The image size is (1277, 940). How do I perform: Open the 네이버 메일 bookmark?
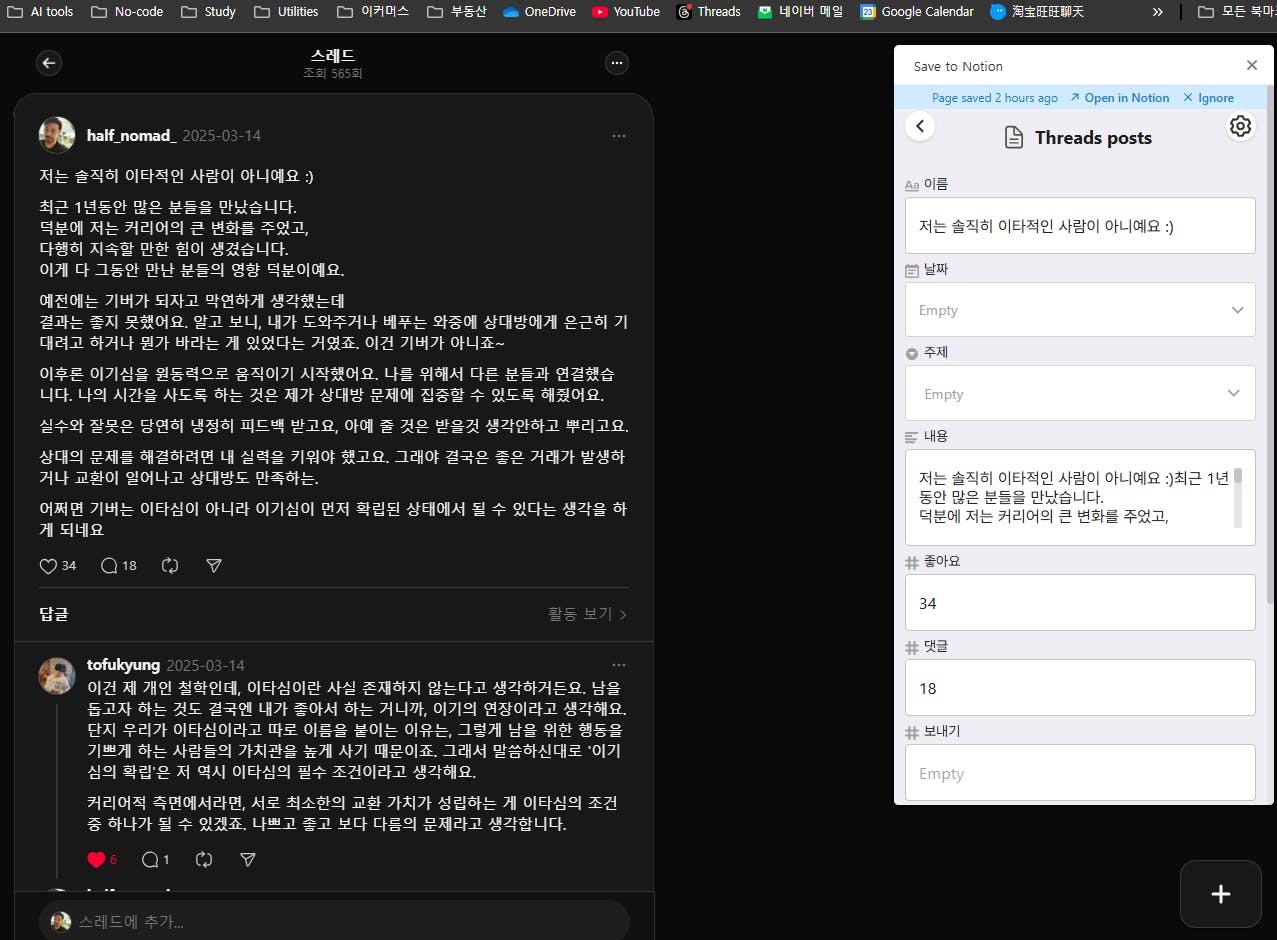click(x=800, y=12)
